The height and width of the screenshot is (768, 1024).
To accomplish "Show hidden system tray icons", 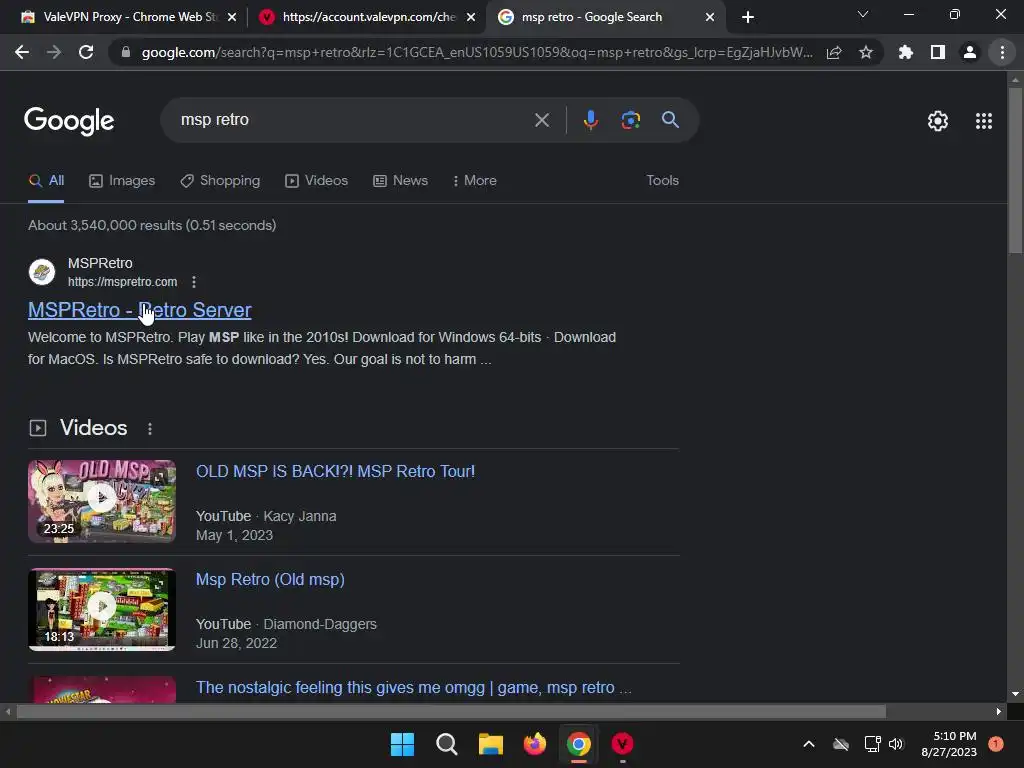I will [808, 744].
